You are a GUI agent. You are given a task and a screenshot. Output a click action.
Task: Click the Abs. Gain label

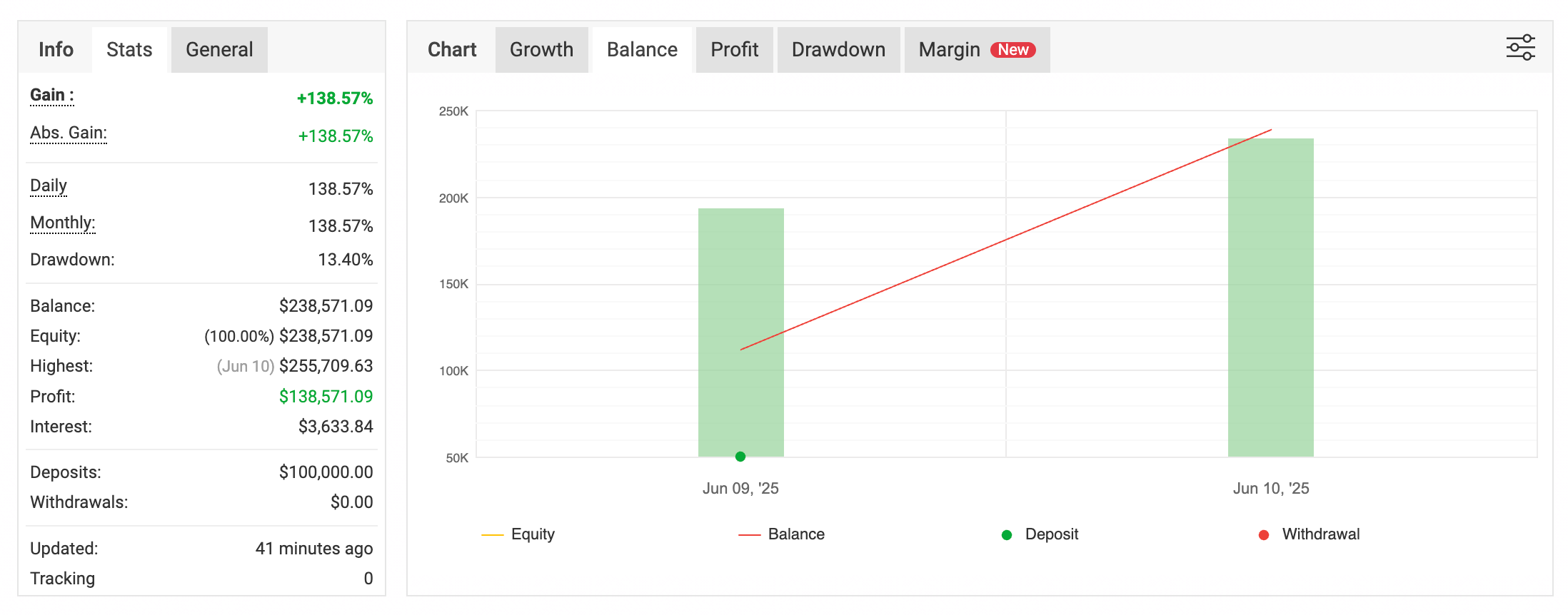[x=69, y=133]
